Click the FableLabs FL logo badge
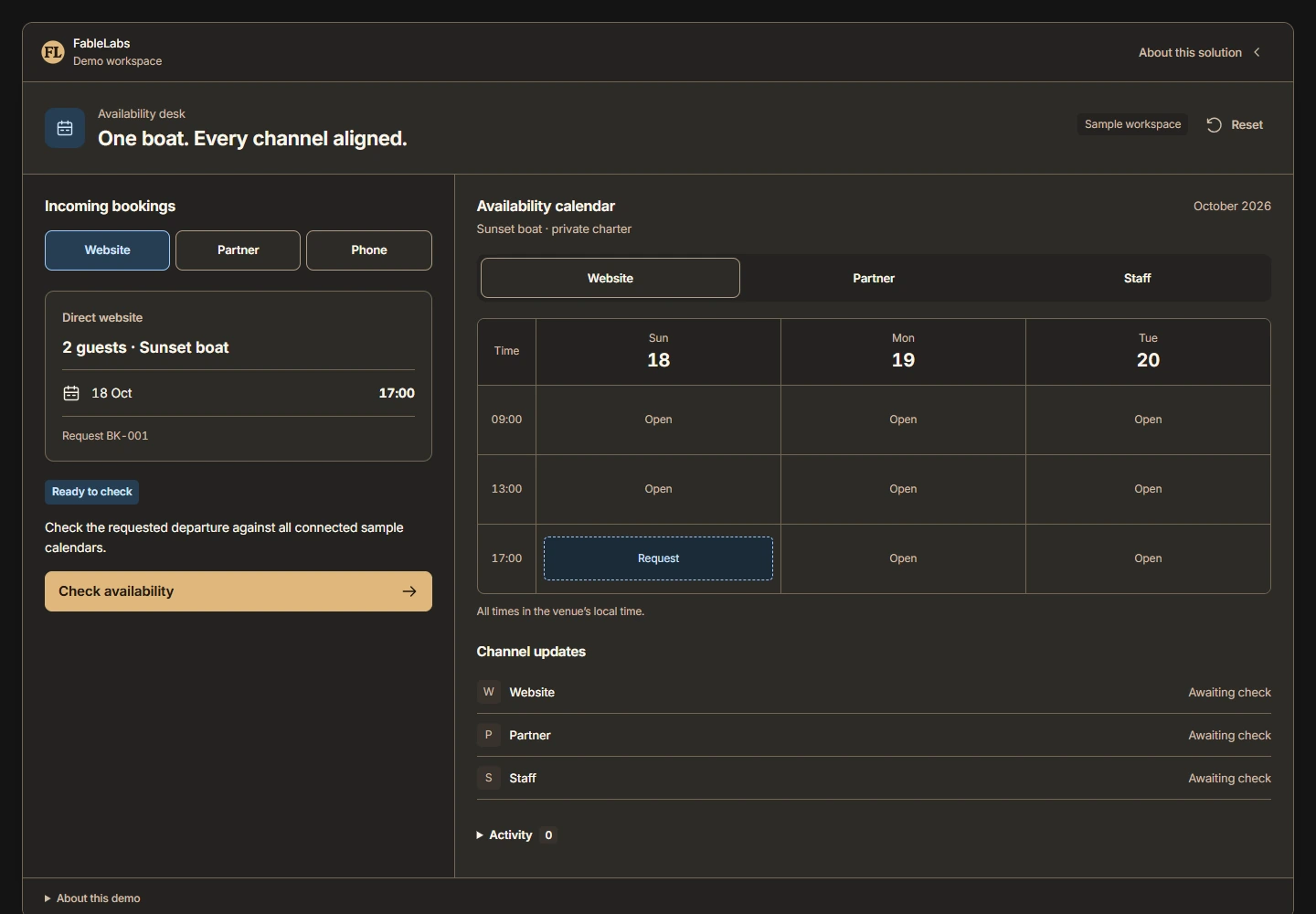The width and height of the screenshot is (1316, 914). pyautogui.click(x=53, y=52)
